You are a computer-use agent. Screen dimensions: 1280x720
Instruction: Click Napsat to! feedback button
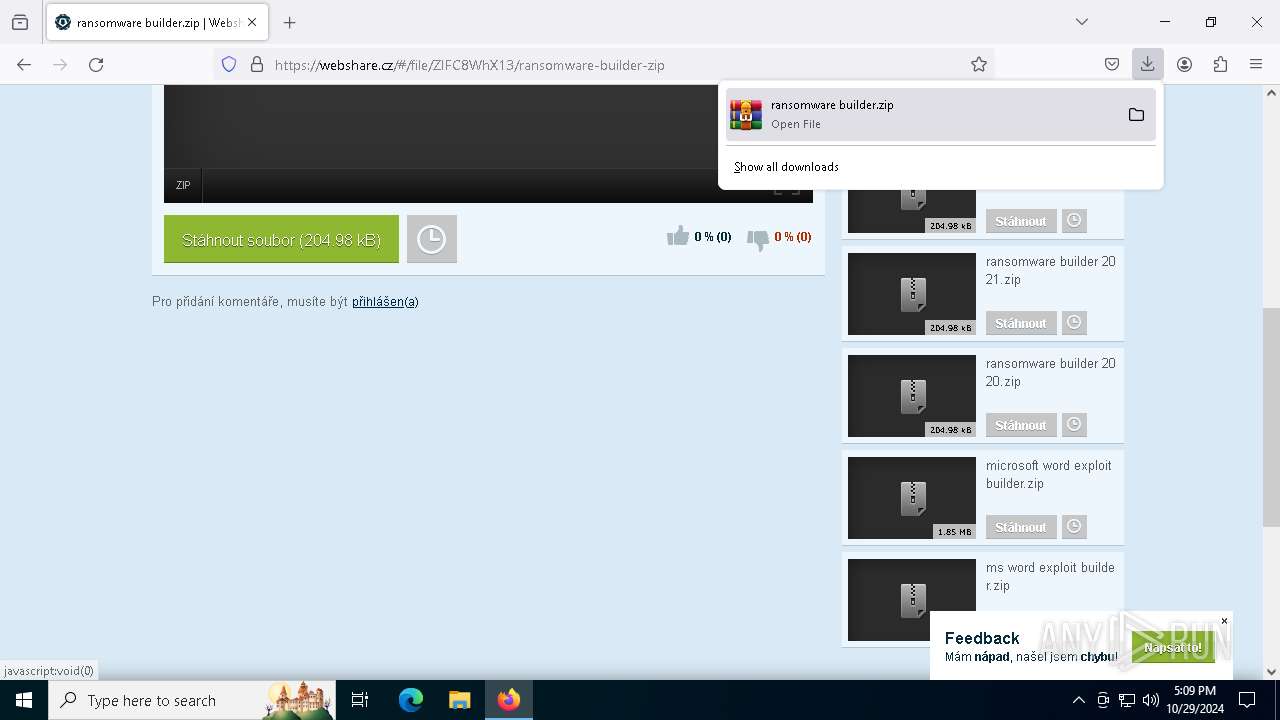(x=1173, y=647)
